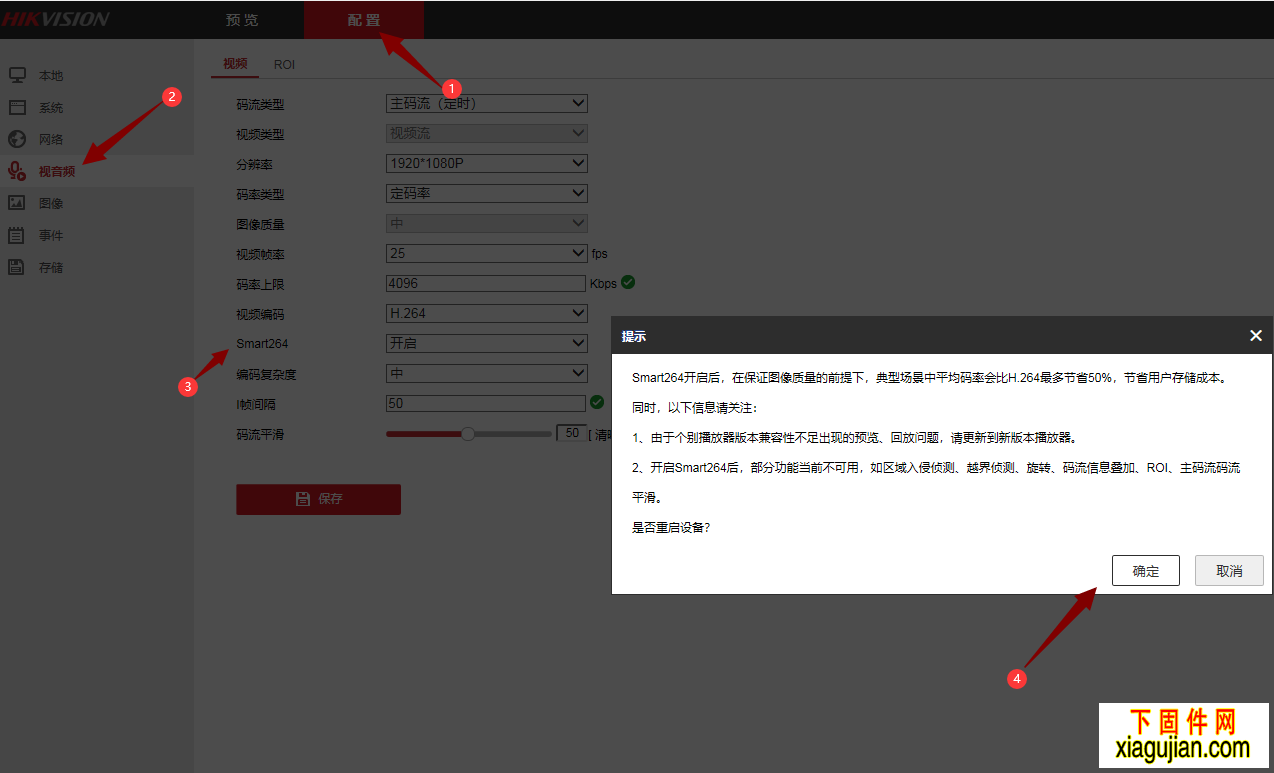Open the 预览 top tab

coord(242,20)
